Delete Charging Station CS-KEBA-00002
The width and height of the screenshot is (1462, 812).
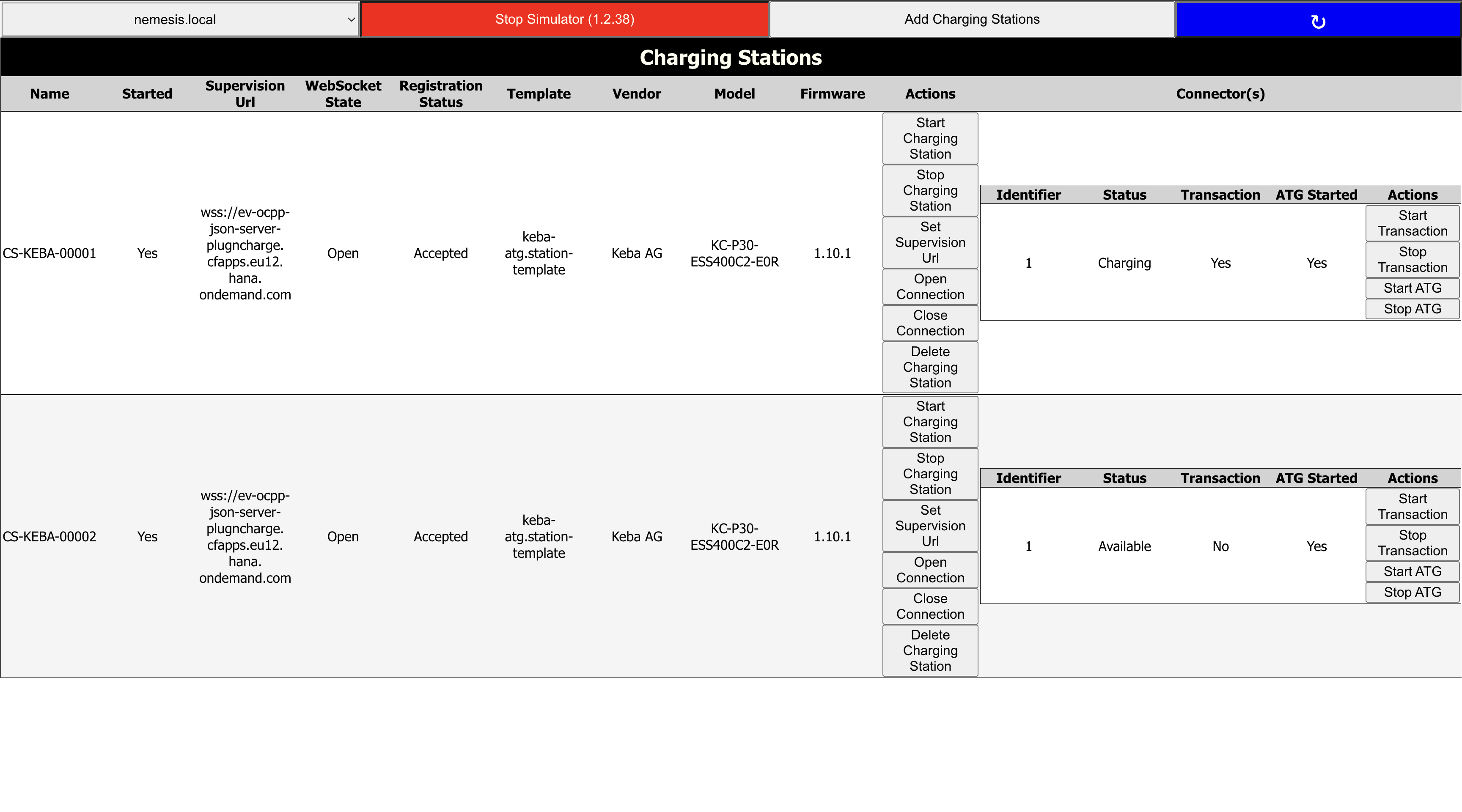point(930,650)
